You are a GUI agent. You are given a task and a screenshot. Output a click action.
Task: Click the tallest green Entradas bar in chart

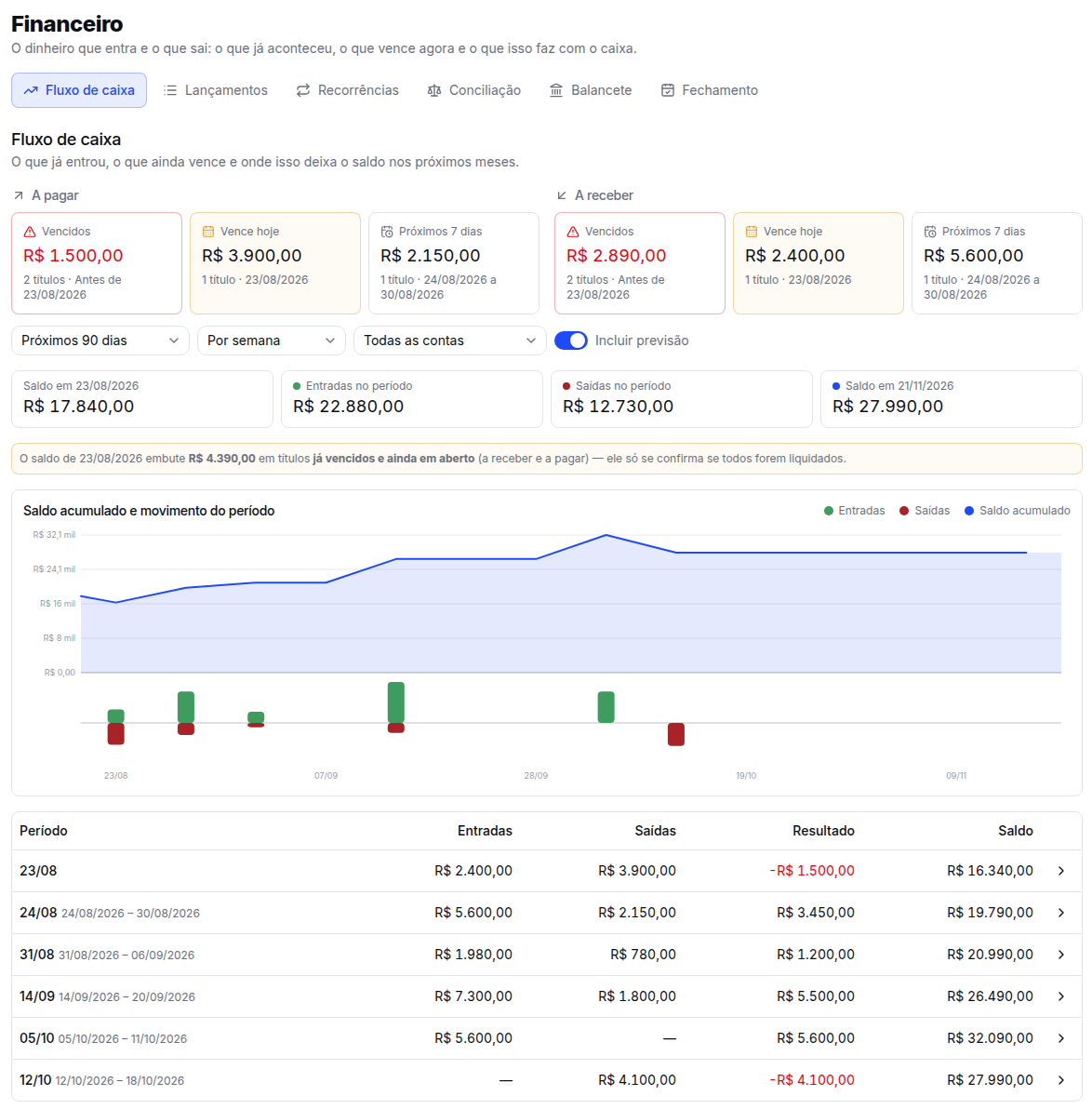tap(396, 702)
